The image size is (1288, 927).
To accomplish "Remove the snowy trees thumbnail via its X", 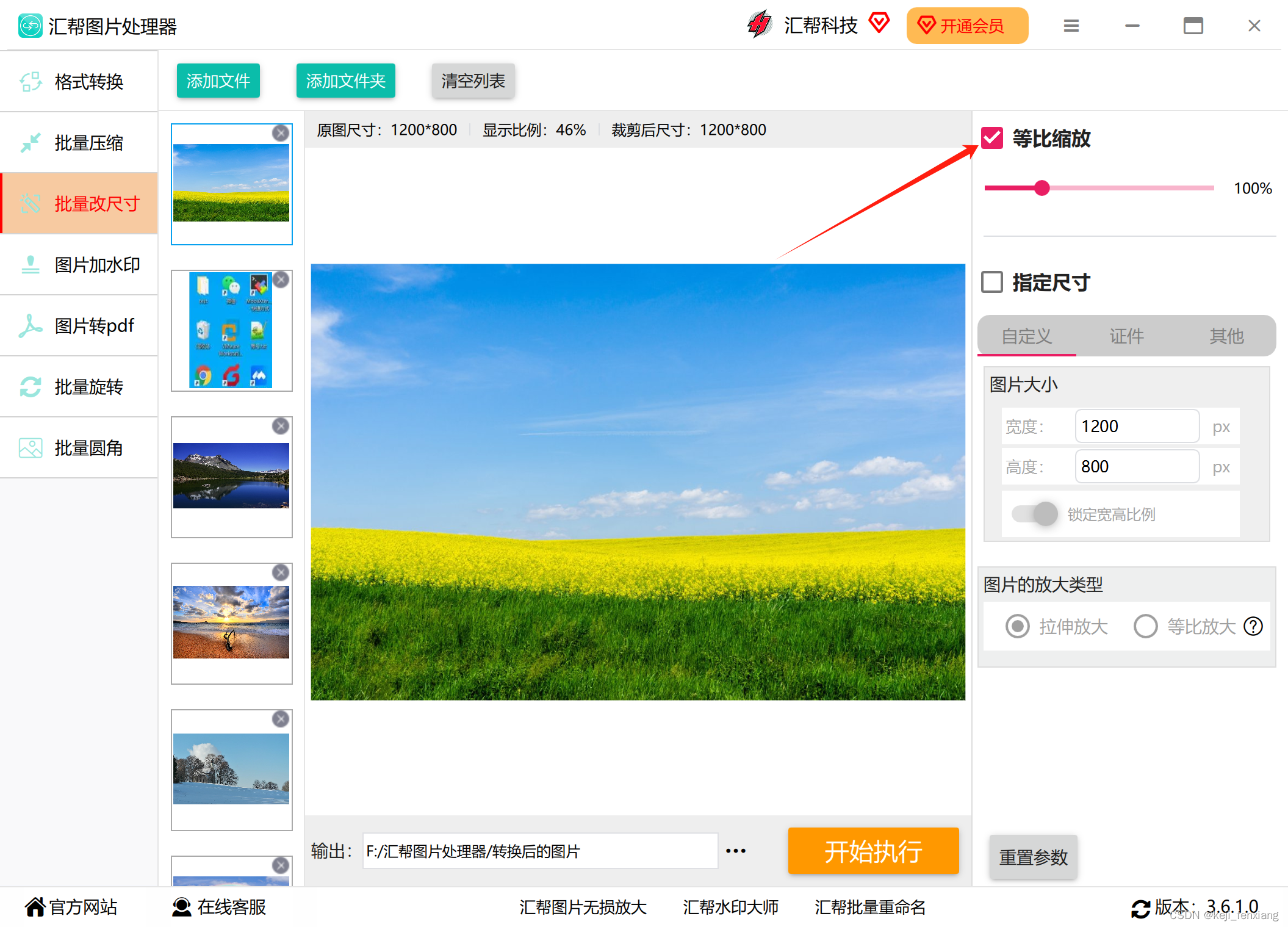I will click(x=281, y=719).
